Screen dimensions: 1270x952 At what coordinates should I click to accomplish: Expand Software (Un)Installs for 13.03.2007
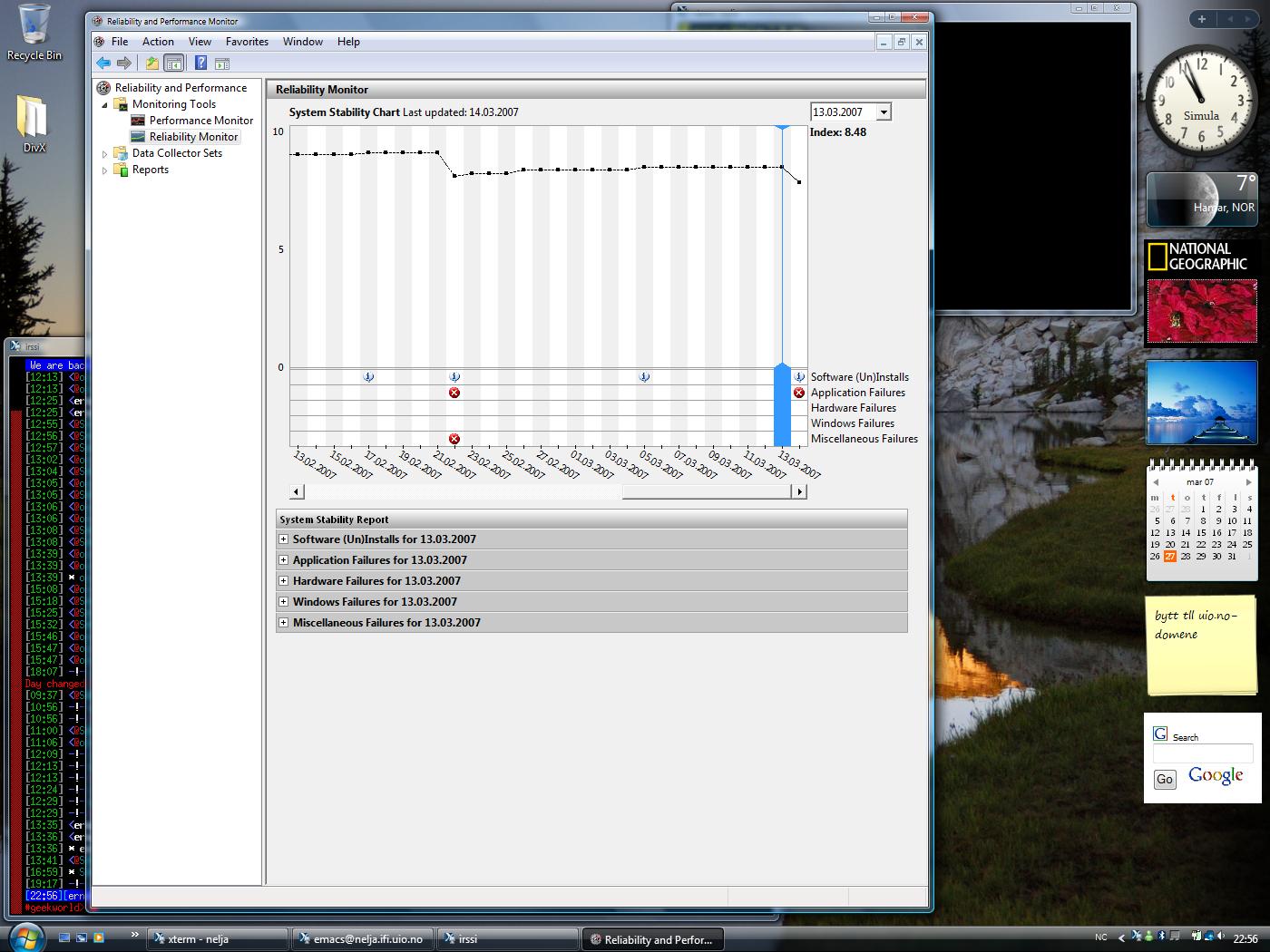[284, 539]
